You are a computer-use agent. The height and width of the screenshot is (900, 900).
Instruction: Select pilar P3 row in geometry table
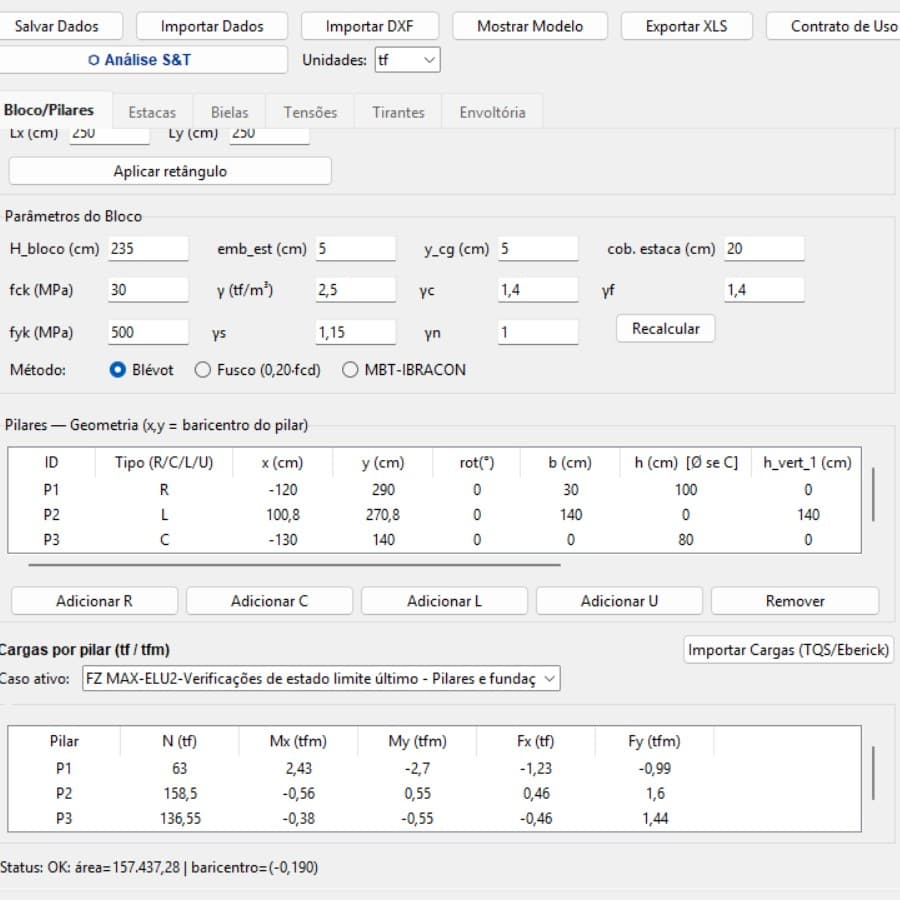[435, 540]
